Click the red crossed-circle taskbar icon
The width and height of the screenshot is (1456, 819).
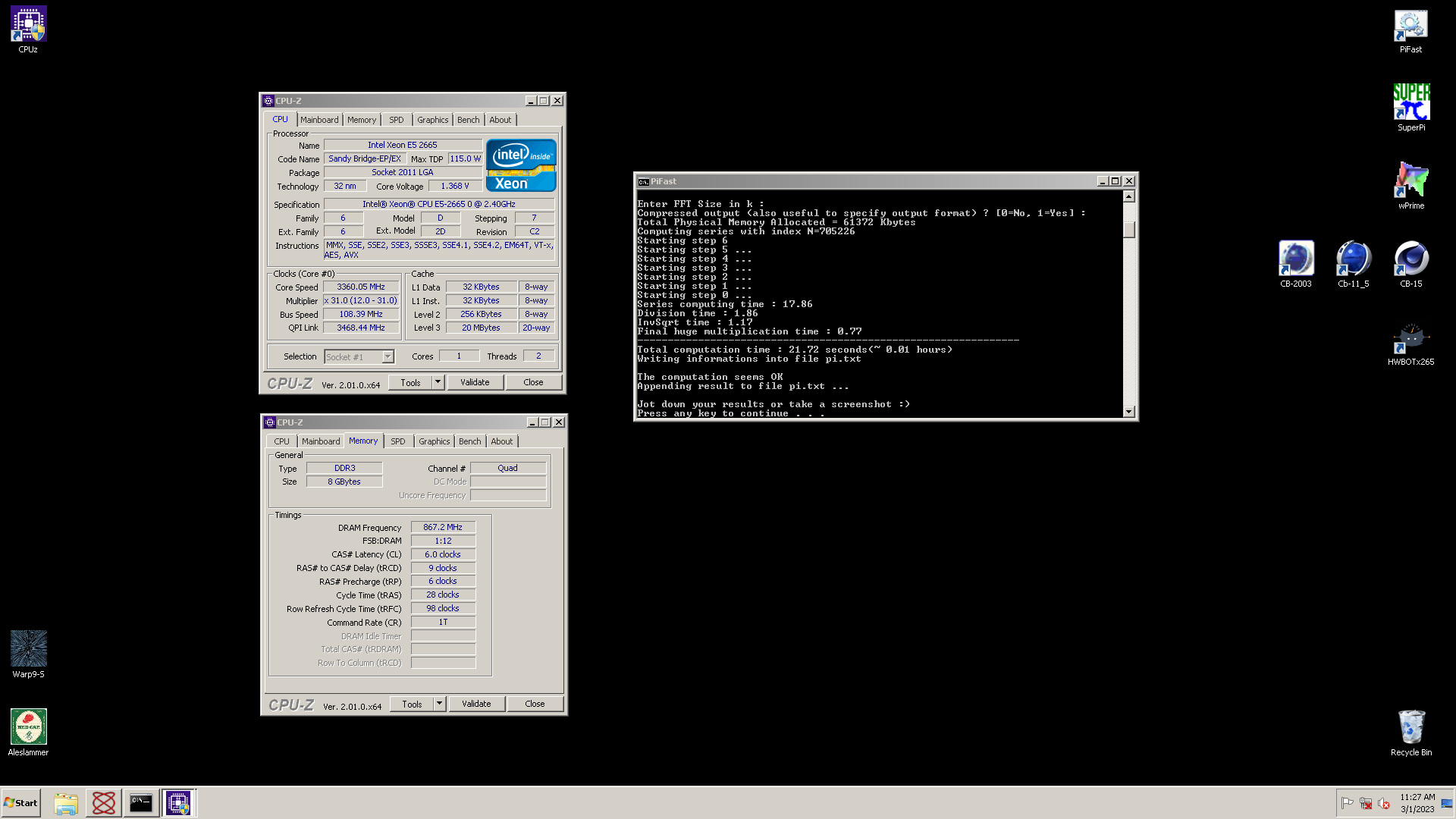click(x=103, y=803)
